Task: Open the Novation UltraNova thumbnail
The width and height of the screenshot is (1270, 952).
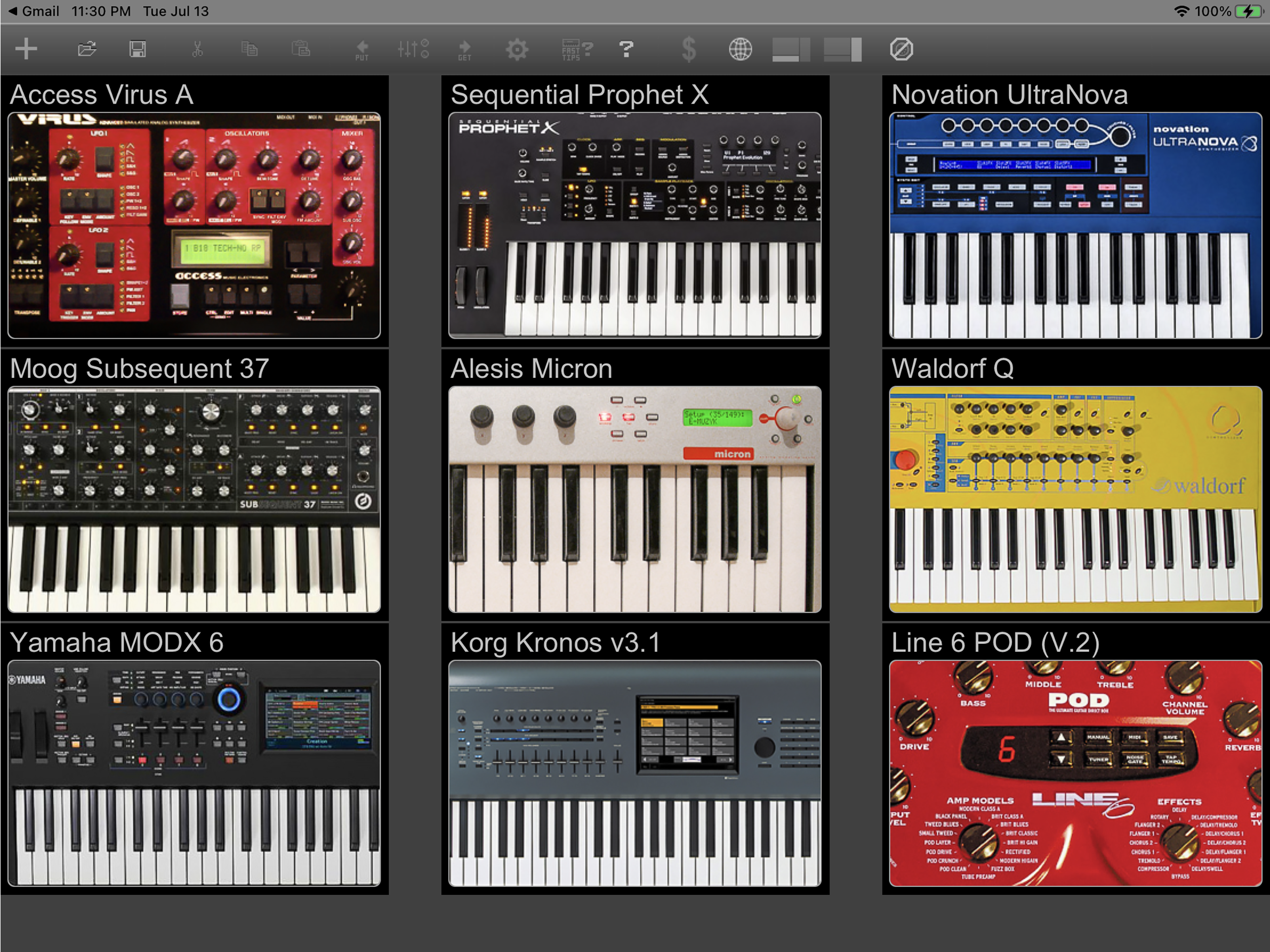Action: (1075, 225)
